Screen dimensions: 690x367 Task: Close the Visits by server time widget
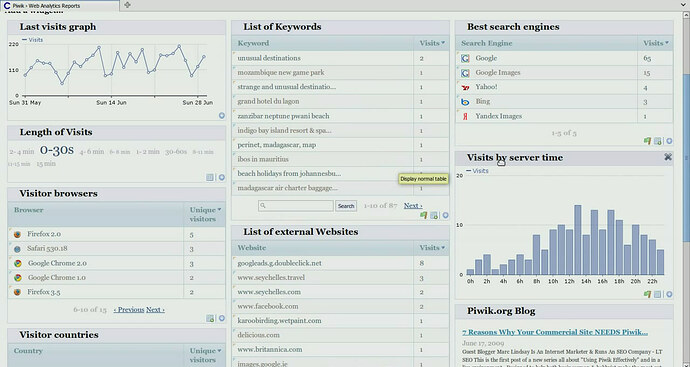tap(668, 157)
